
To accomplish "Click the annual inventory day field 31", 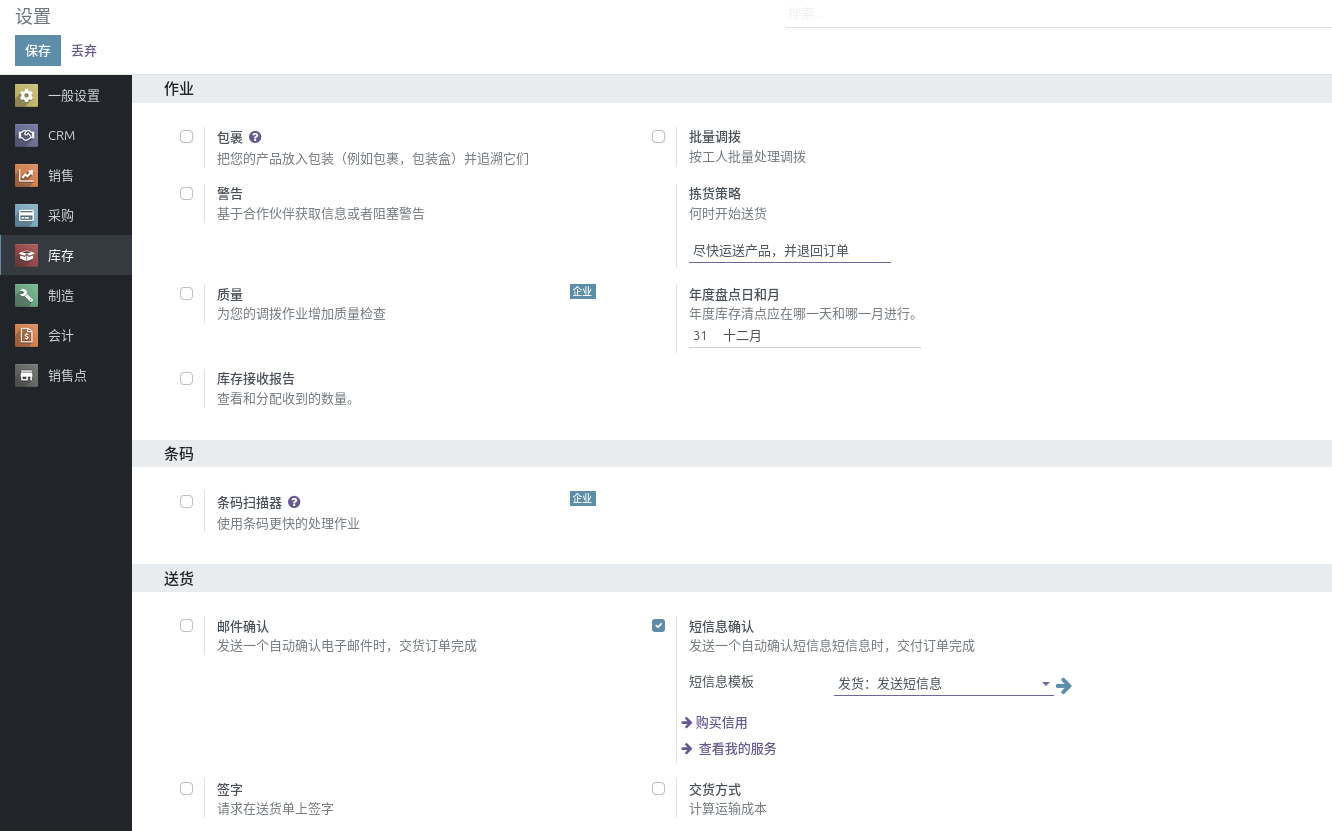I will tap(702, 337).
